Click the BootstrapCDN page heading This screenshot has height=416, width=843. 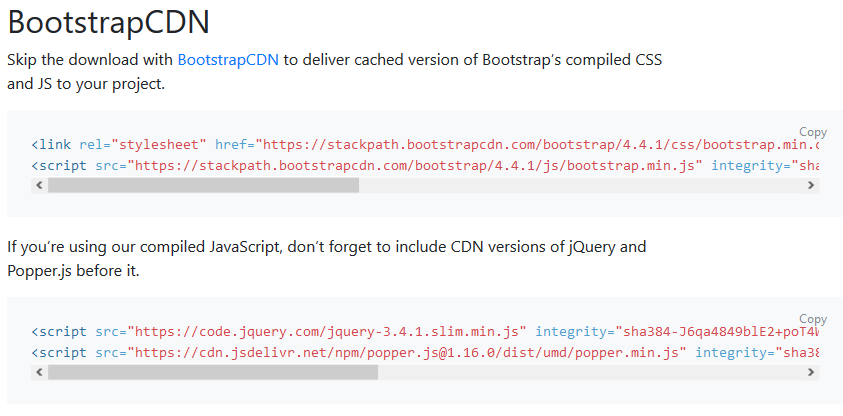coord(108,23)
